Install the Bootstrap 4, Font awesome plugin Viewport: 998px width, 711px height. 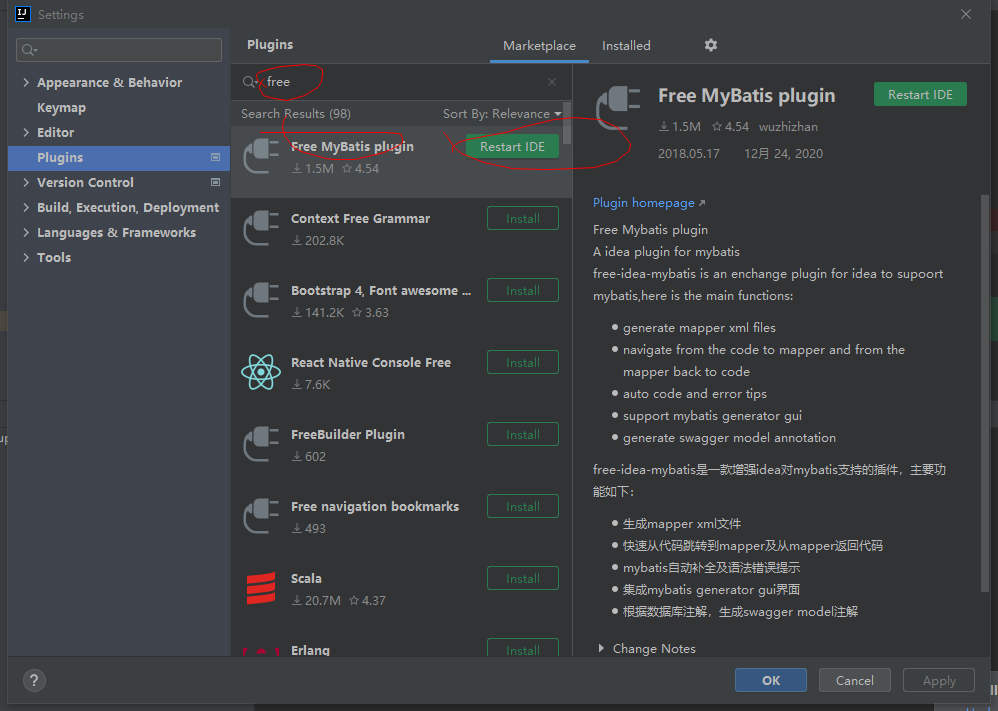tap(523, 290)
